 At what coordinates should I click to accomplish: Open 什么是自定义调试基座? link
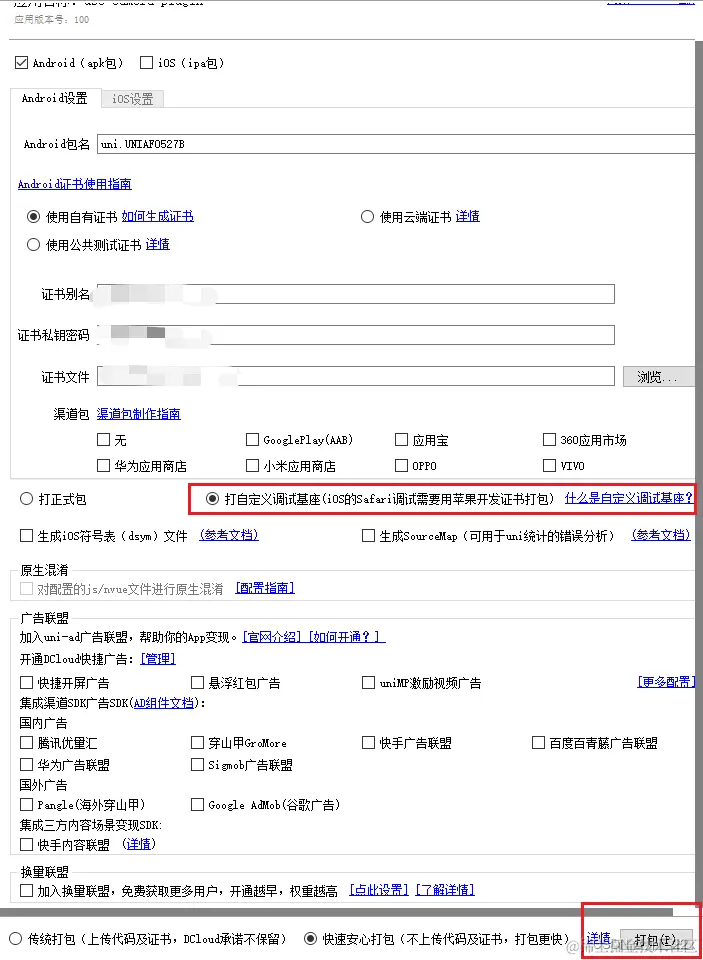tap(629, 498)
